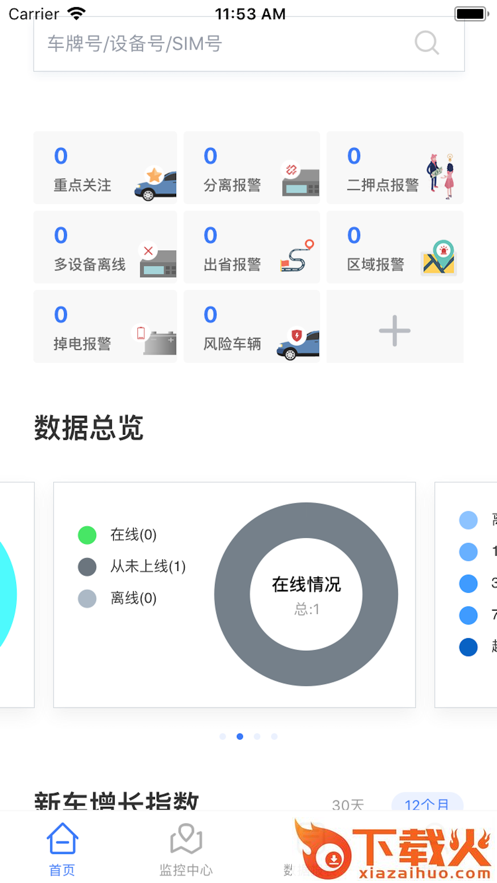Tap the shielded car icon on 风险车辆
This screenshot has width=497, height=883.
(x=298, y=343)
